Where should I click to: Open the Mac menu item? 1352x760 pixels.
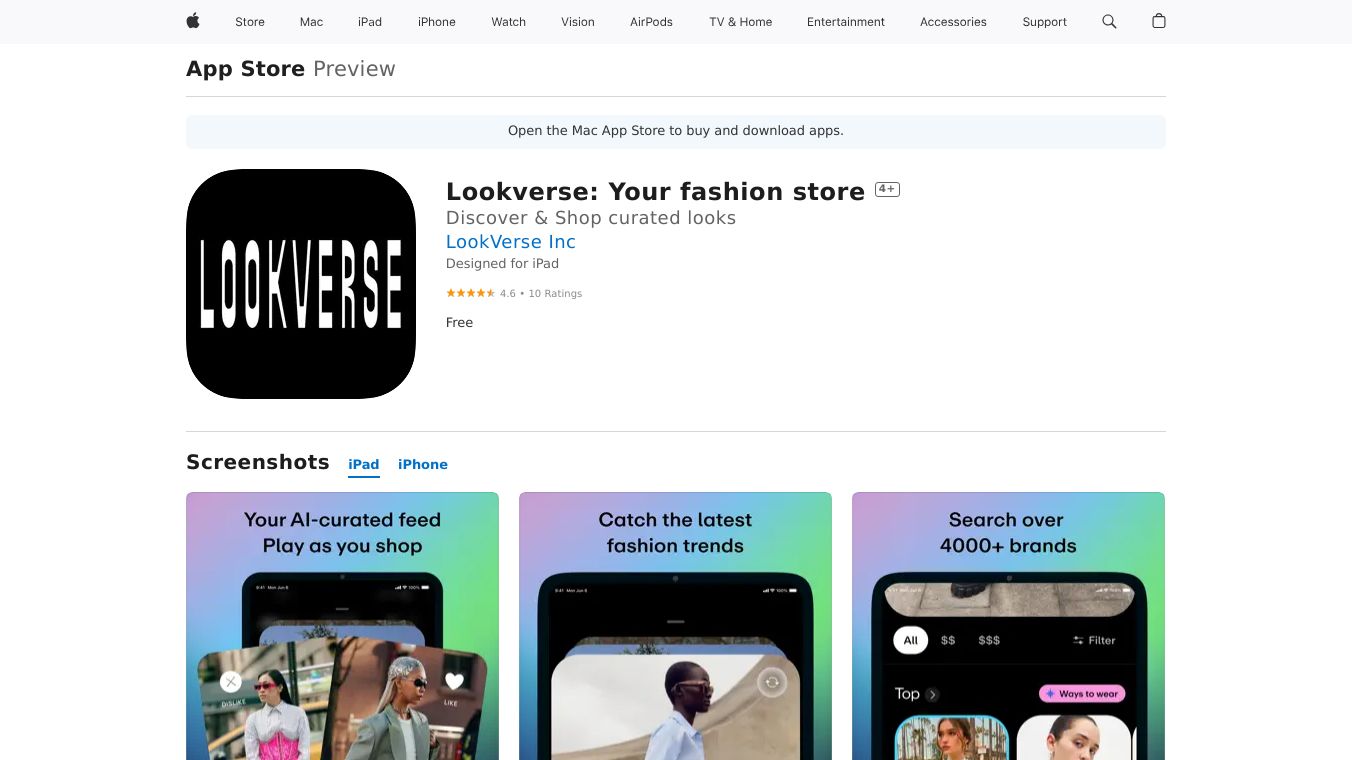[x=311, y=22]
